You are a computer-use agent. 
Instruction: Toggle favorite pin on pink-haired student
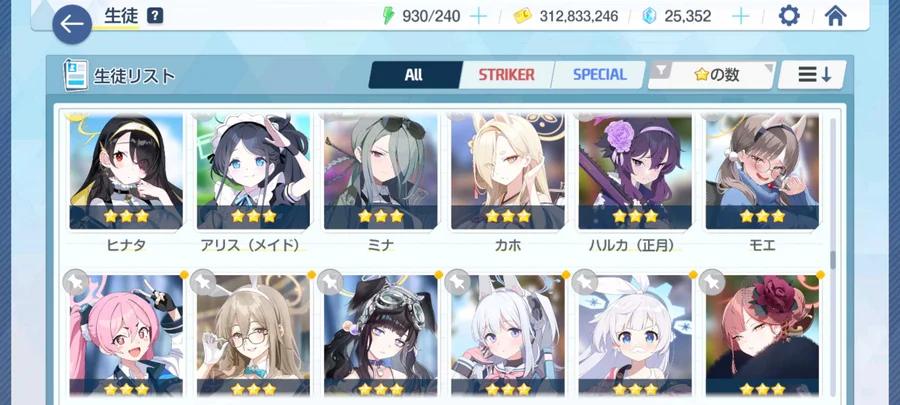[x=76, y=282]
